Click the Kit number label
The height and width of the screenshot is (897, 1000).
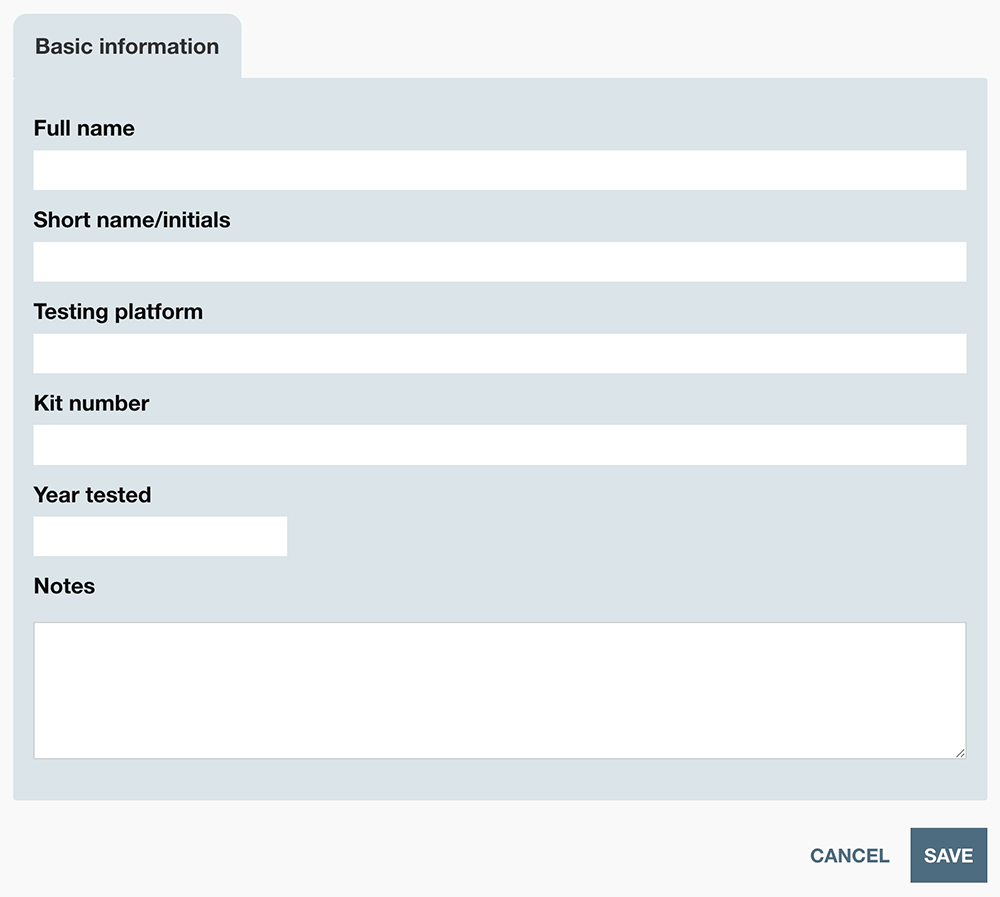[91, 403]
